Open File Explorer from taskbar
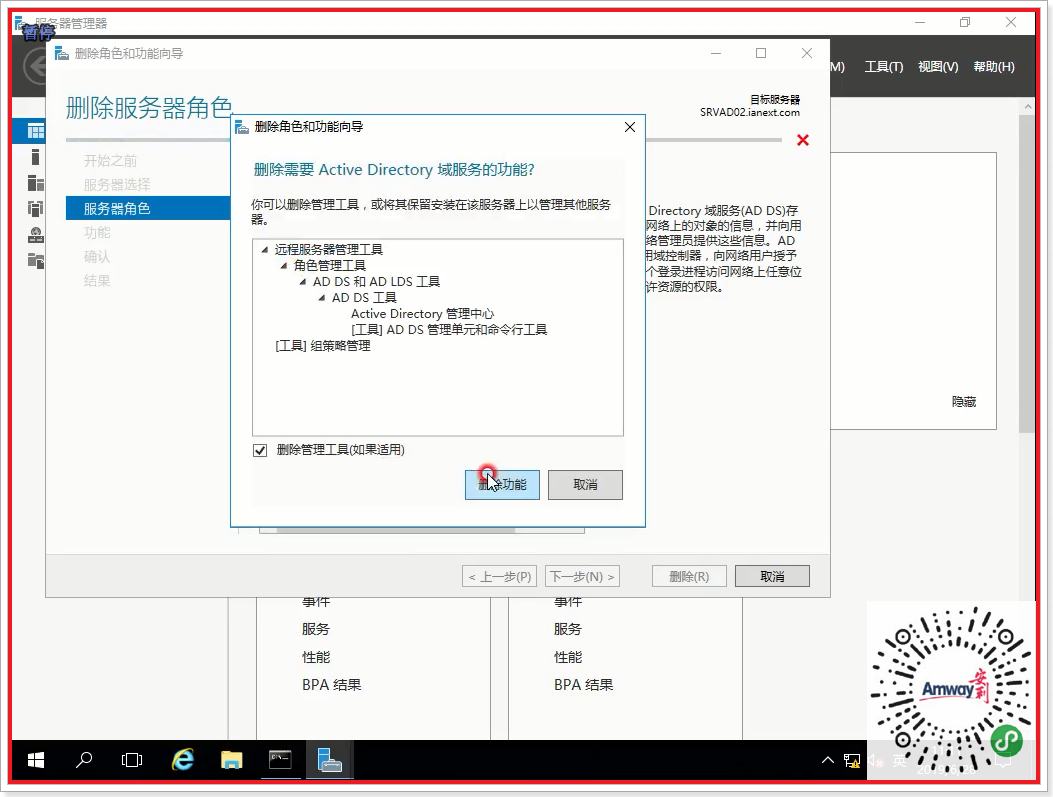Viewport: 1053px width, 797px height. pos(232,760)
